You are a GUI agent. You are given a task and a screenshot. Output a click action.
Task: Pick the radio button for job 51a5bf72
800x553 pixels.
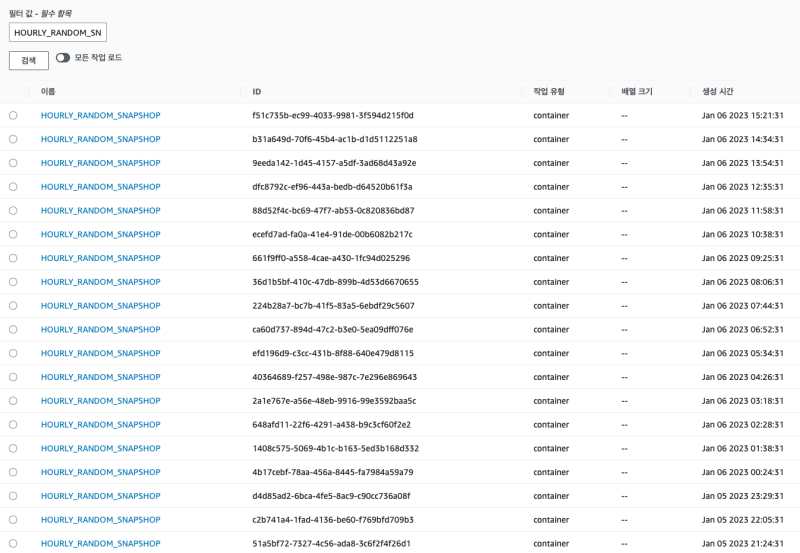[13, 544]
